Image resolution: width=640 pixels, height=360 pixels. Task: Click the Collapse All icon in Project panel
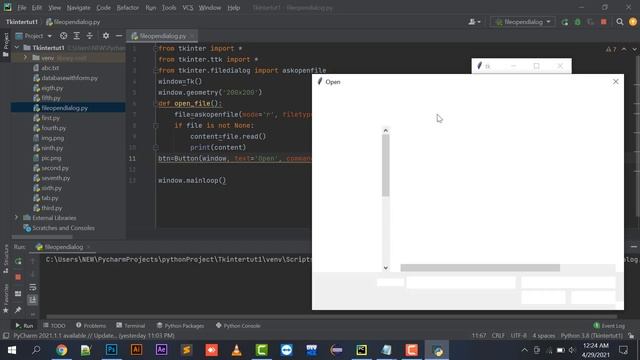[x=89, y=36]
